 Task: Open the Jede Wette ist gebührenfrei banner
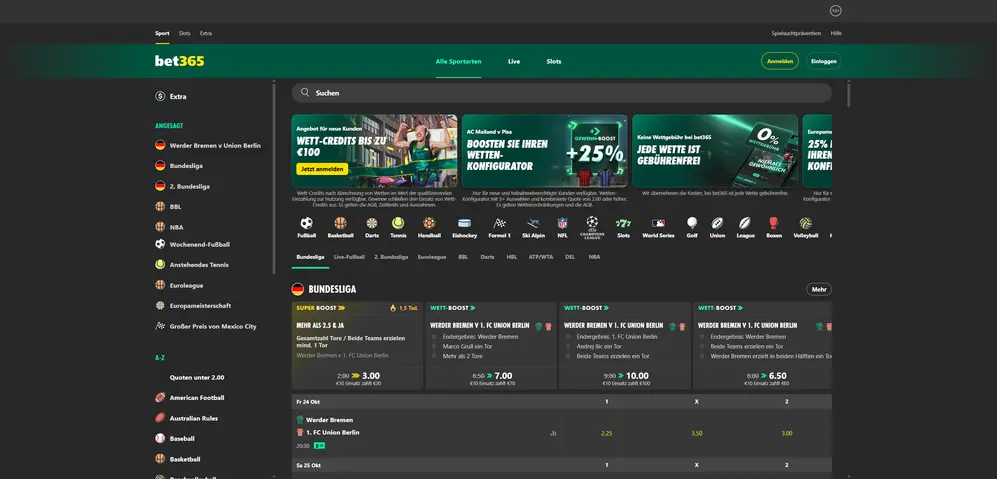(715, 151)
